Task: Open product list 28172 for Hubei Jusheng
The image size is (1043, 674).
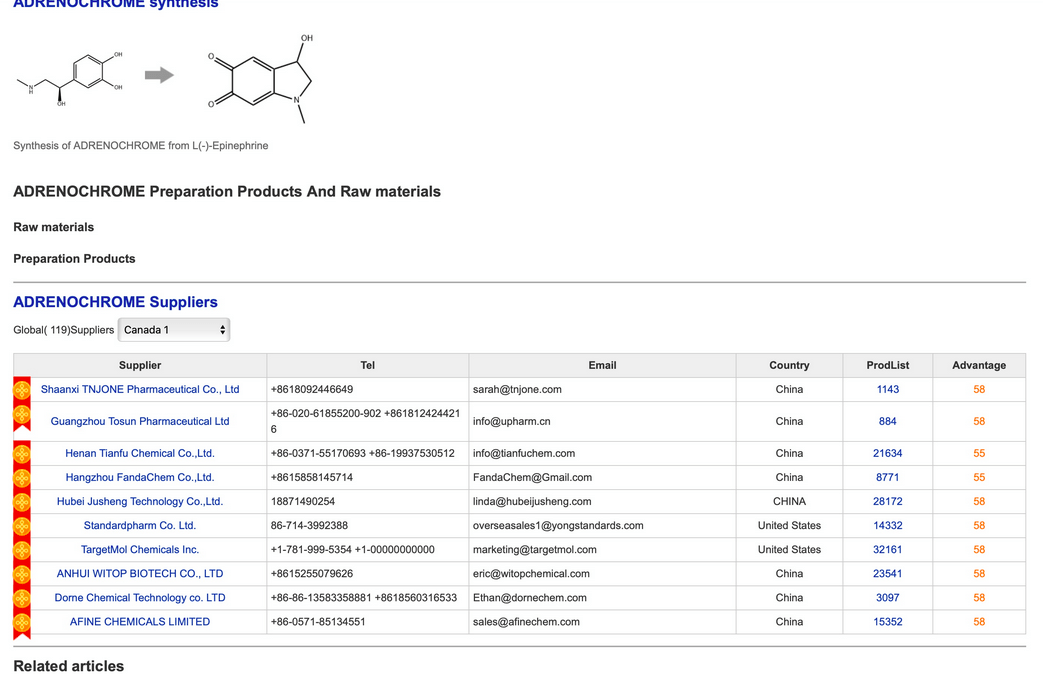Action: (887, 501)
